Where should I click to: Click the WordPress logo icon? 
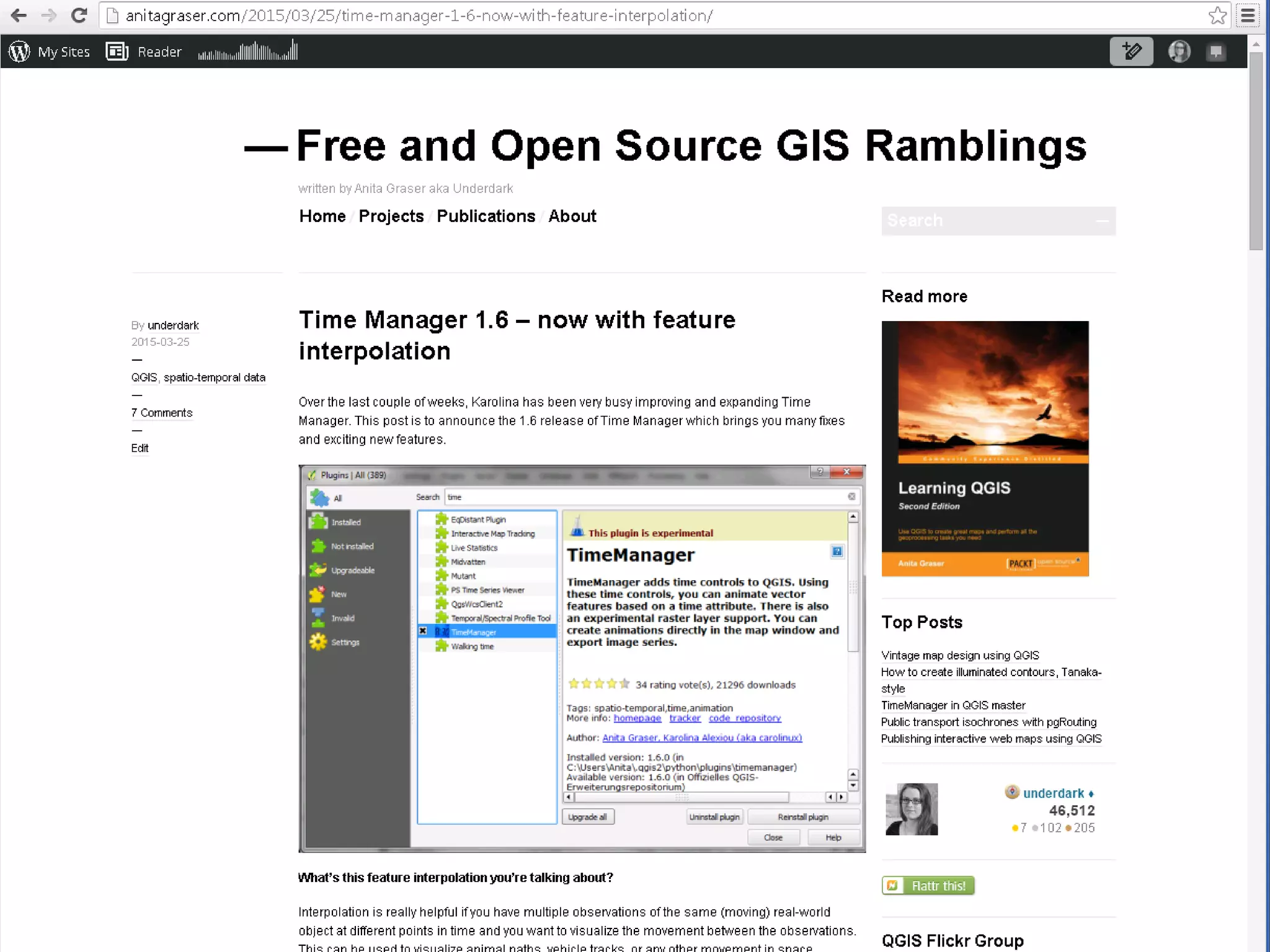pos(19,51)
